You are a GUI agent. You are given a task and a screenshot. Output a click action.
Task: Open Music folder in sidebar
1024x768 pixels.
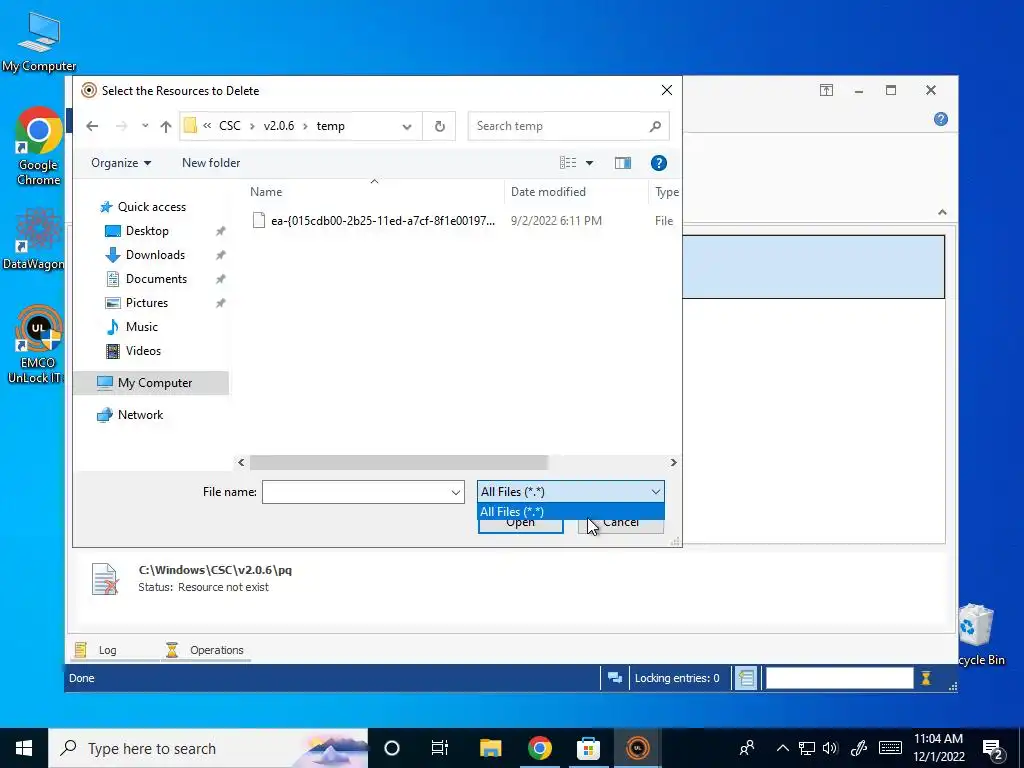pyautogui.click(x=141, y=327)
